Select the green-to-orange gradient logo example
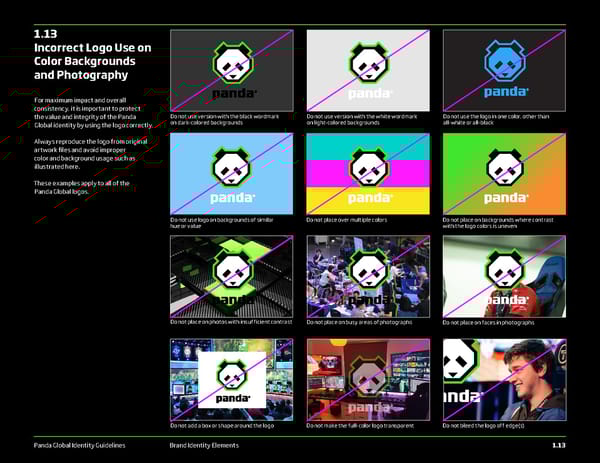Screen dimensions: 600x463 pyautogui.click(x=504, y=174)
